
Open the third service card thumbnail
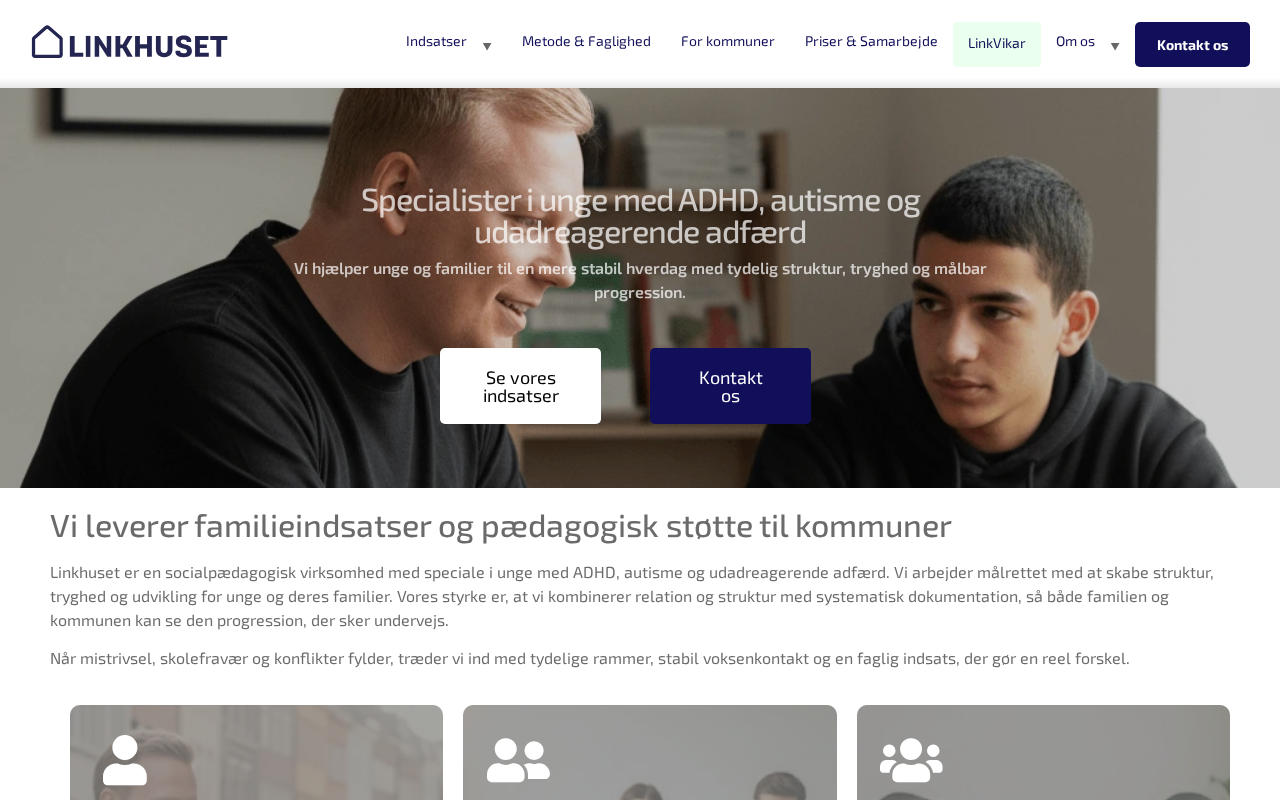pos(1043,752)
